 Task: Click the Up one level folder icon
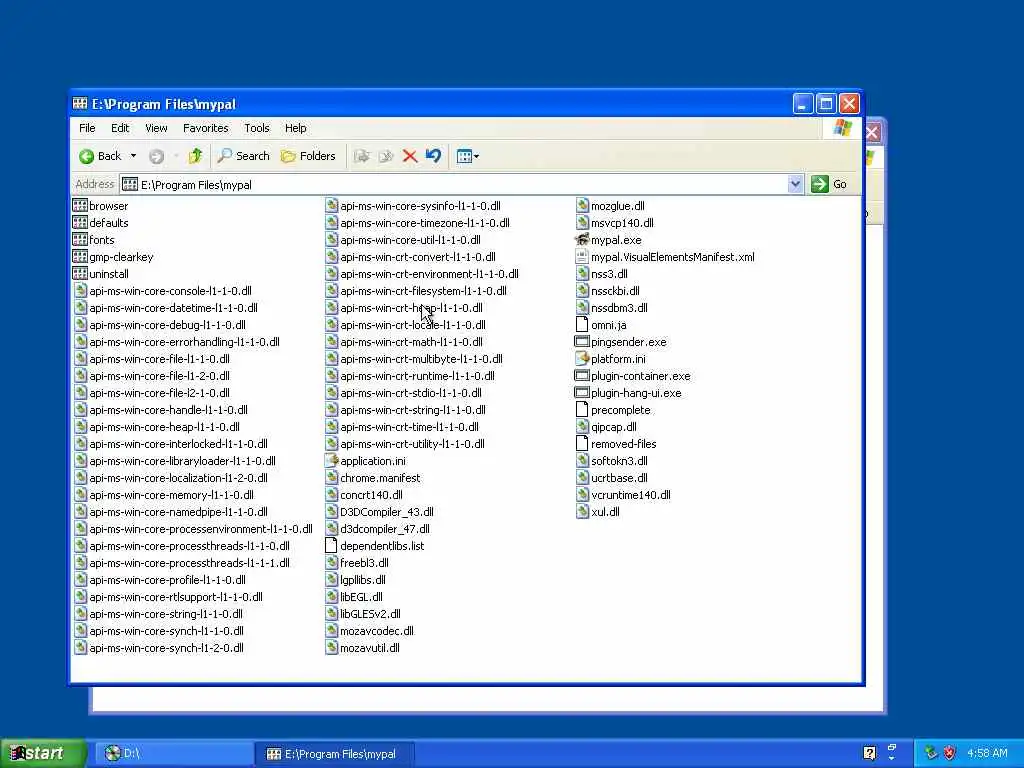click(x=195, y=156)
